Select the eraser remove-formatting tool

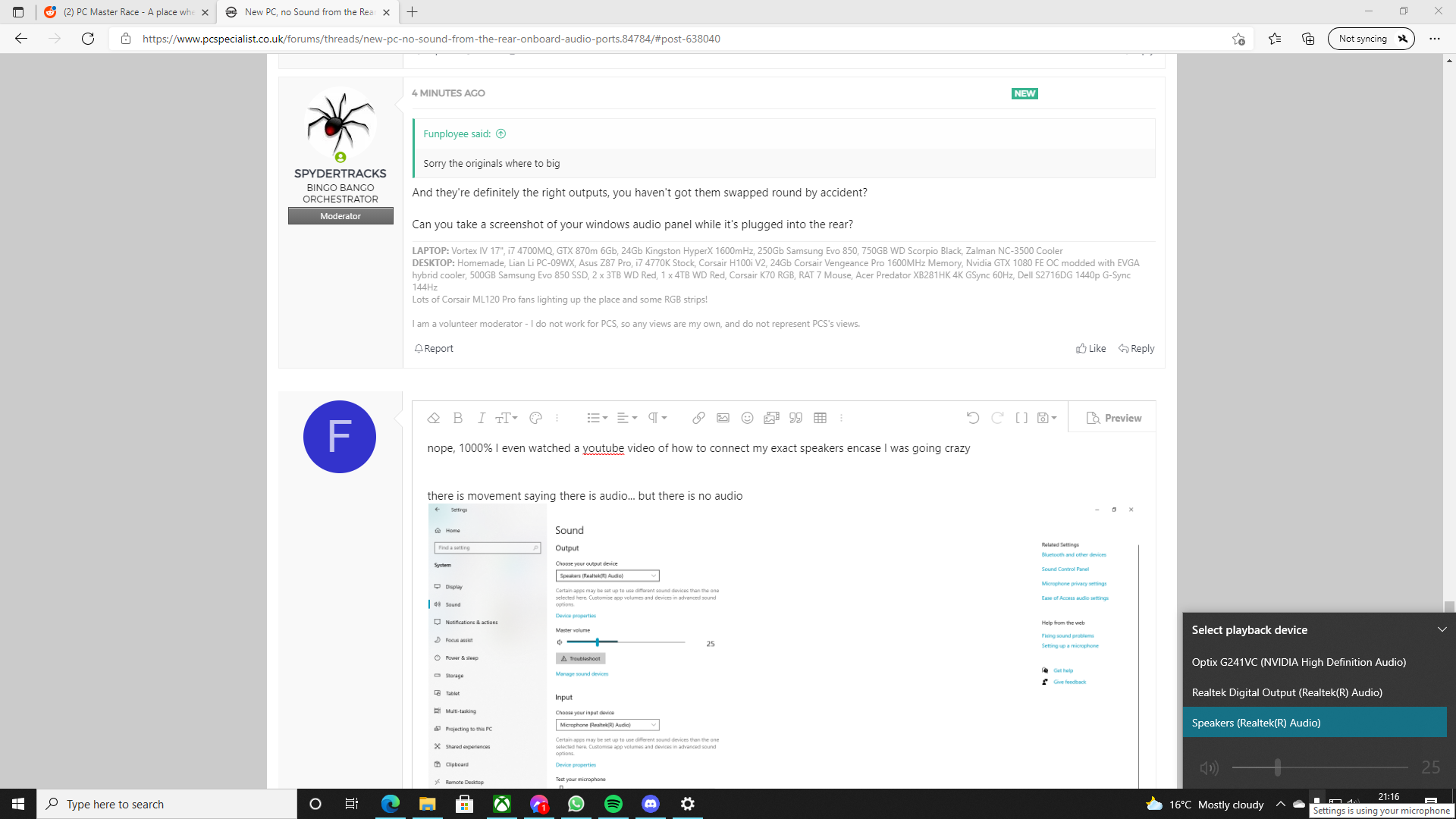click(433, 418)
